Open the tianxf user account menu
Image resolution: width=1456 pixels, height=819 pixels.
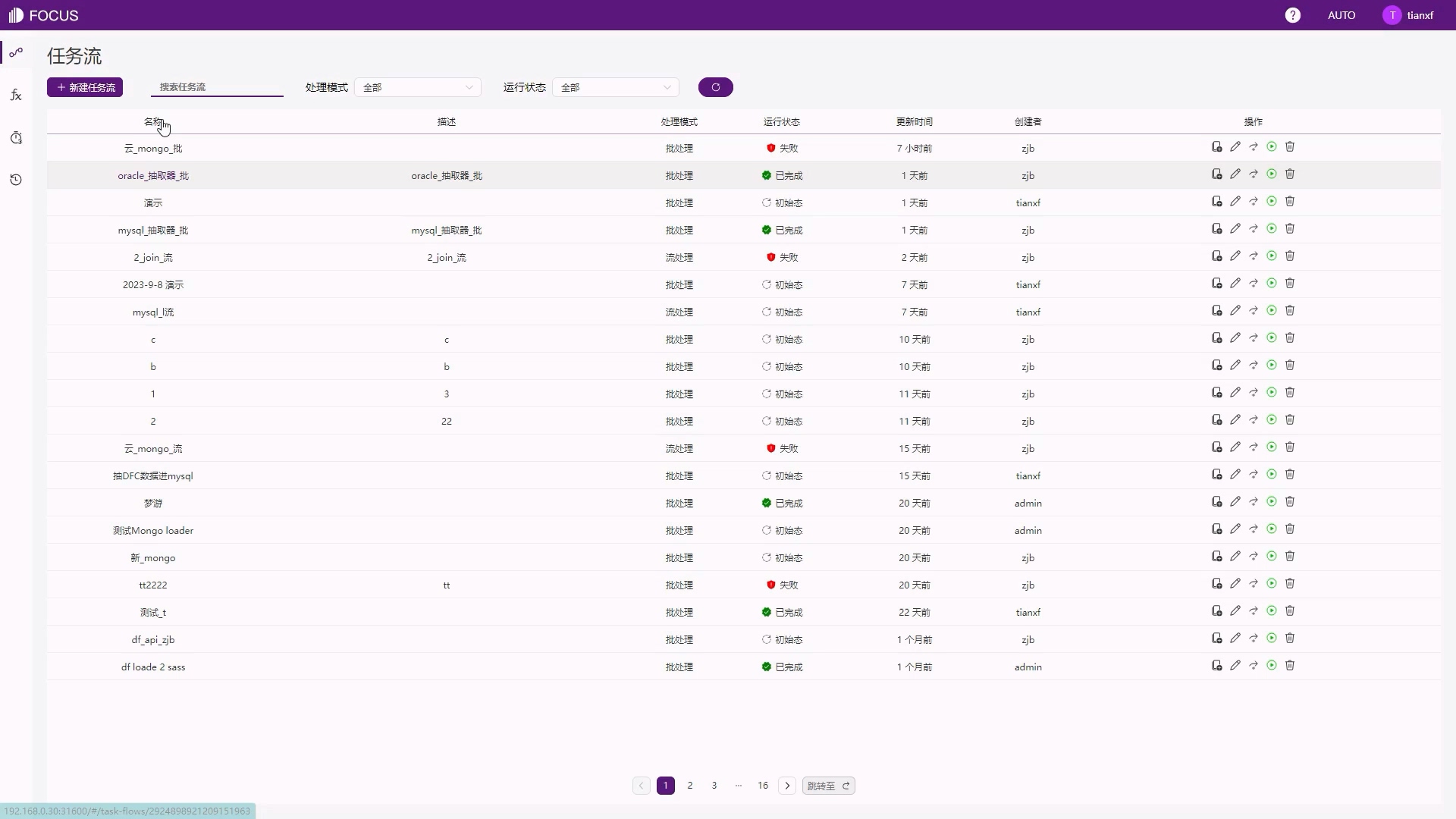pyautogui.click(x=1408, y=15)
